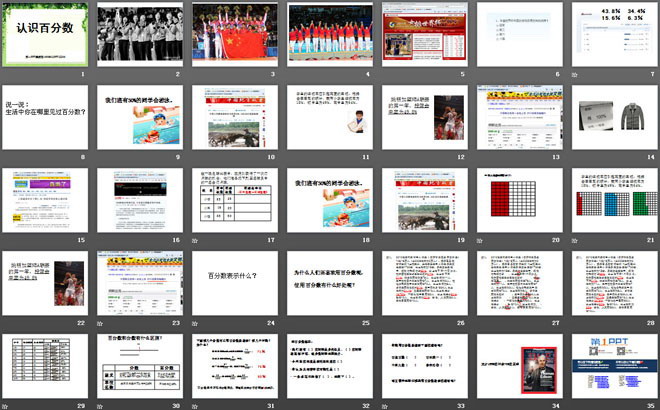
Task: Select slide 28 dense text paragraph
Action: click(615, 283)
